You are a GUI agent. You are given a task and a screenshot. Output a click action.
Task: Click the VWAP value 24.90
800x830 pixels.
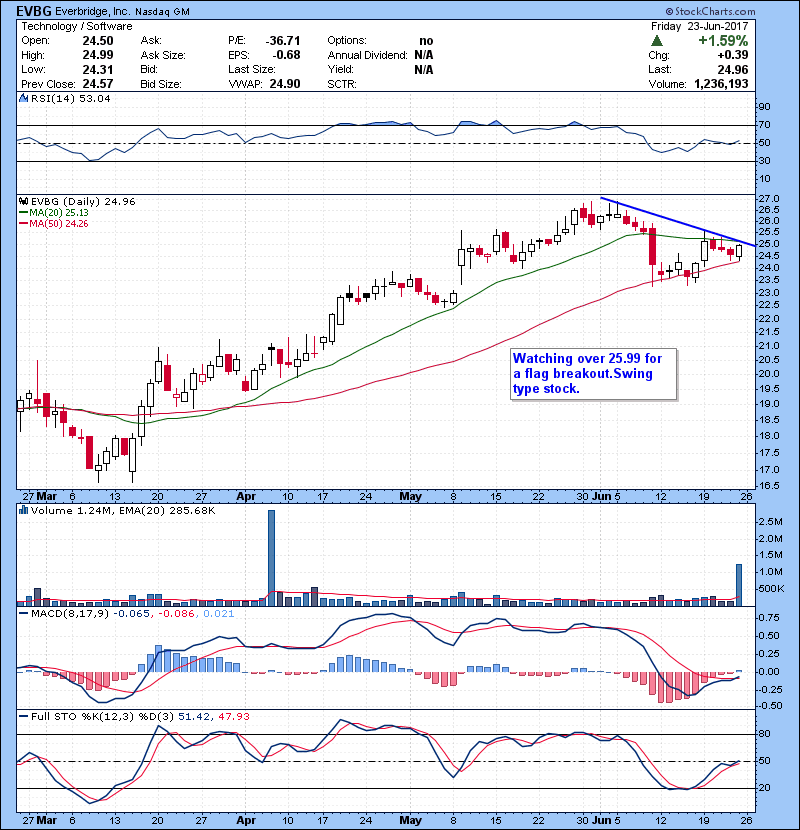pos(285,84)
